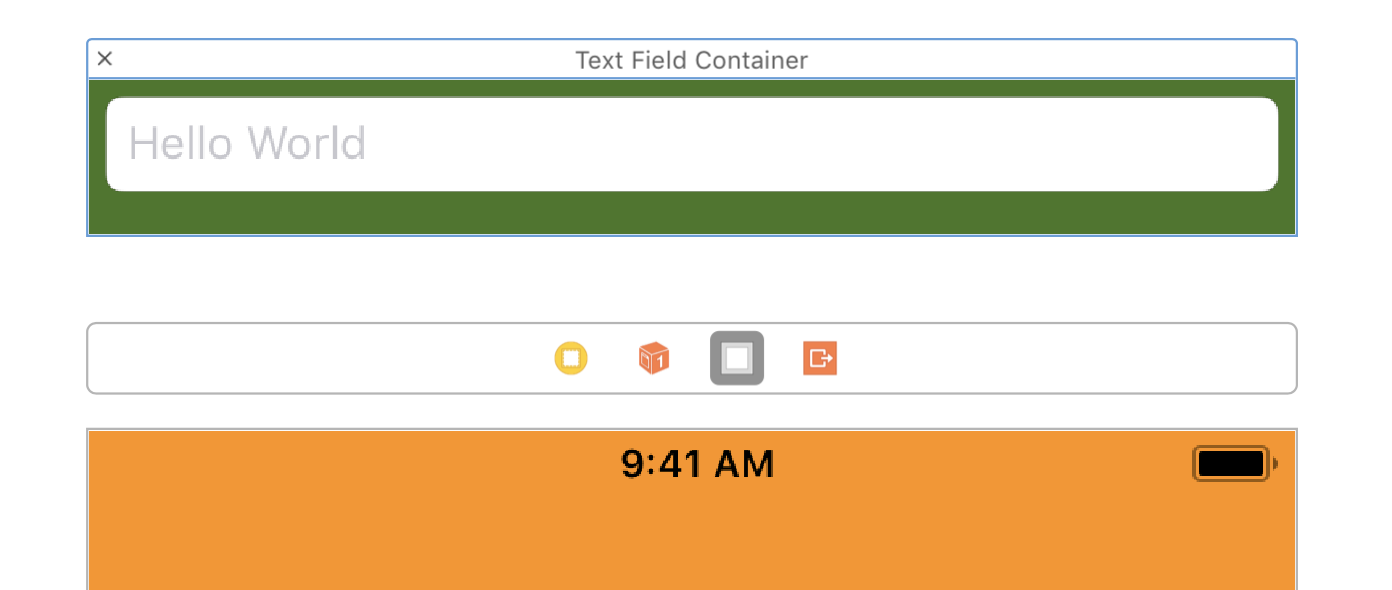
Task: Click white canvas gap between container and dock
Action: click(690, 280)
